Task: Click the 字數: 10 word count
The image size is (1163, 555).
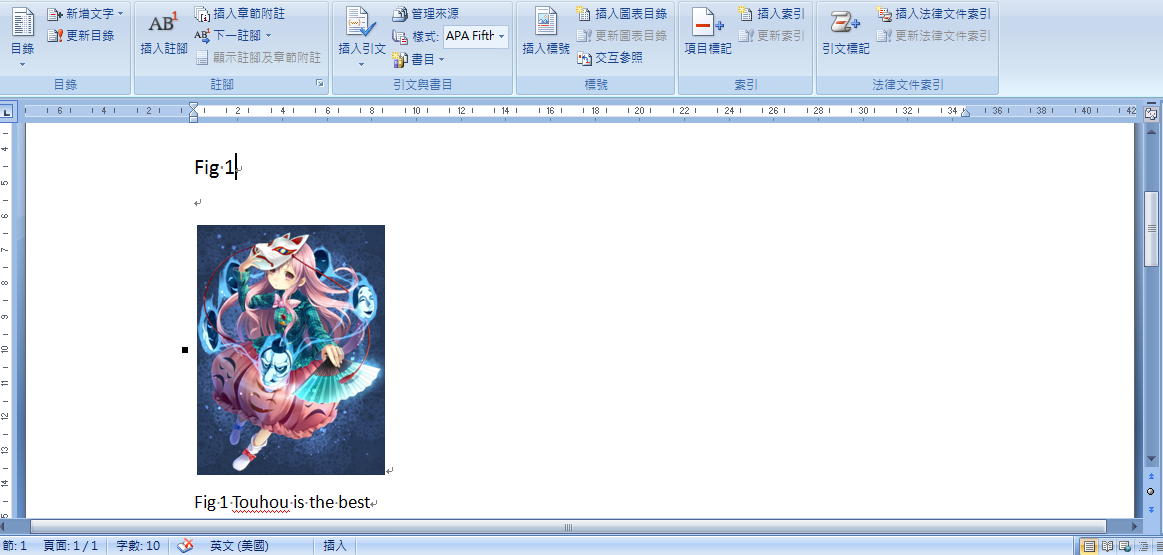Action: tap(138, 546)
